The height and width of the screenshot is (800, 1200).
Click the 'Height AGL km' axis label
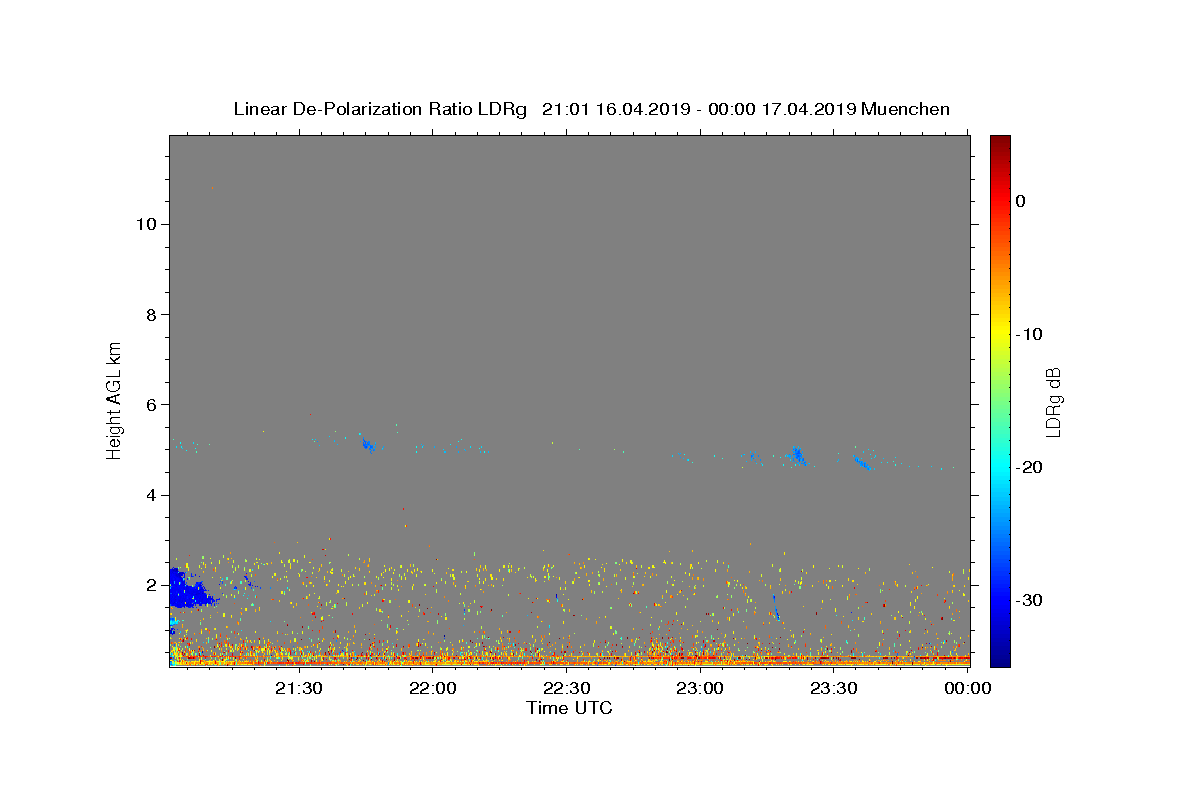point(114,399)
